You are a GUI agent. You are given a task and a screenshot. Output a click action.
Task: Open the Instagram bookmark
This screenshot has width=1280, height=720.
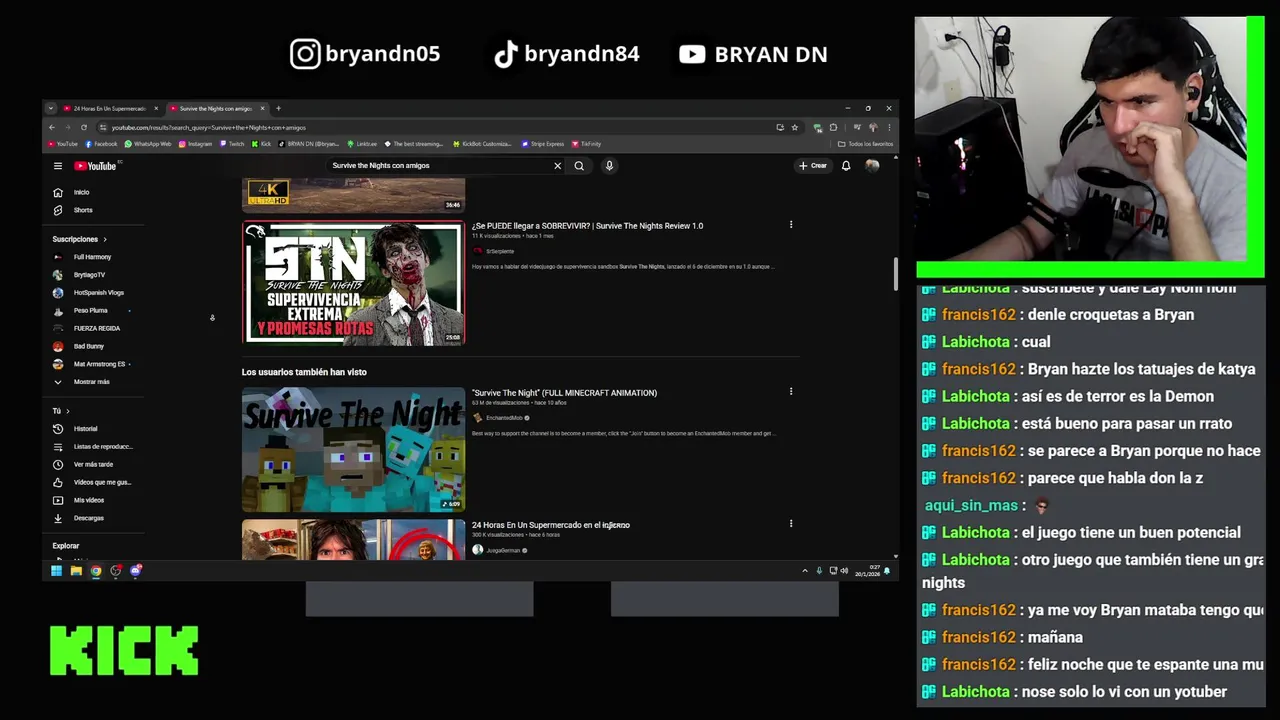196,144
